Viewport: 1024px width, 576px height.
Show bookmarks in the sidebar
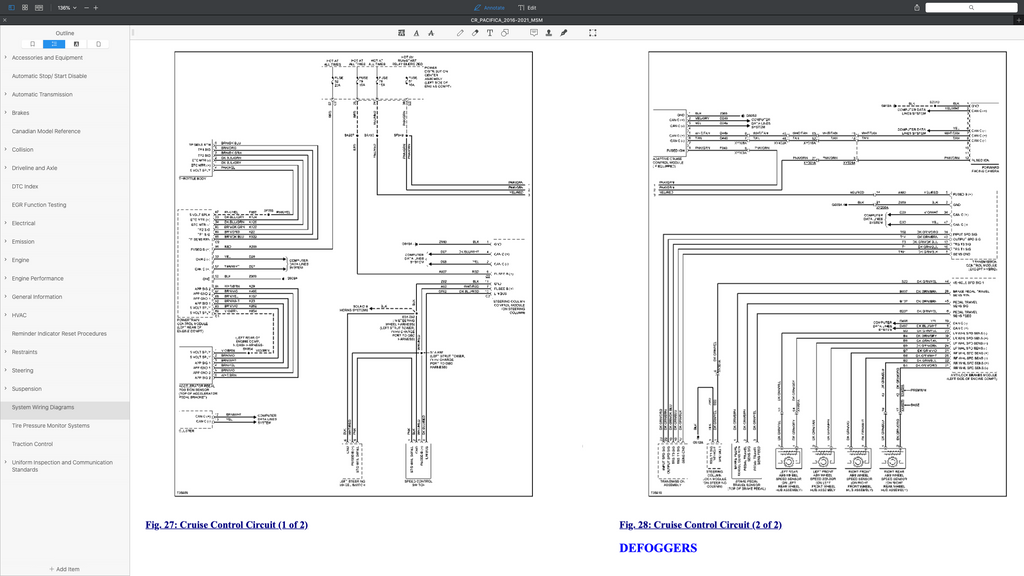(32, 44)
